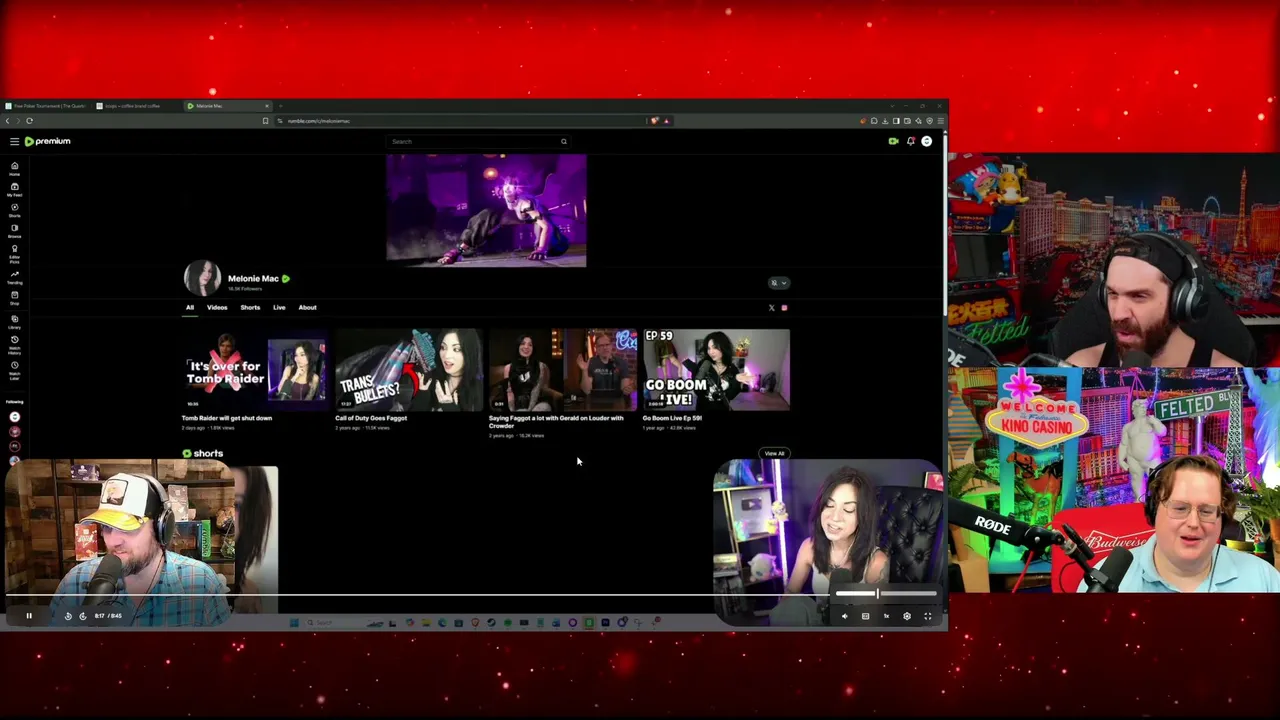Open "Tomb Raider will get shut down" title
1280x720 pixels.
(x=227, y=418)
